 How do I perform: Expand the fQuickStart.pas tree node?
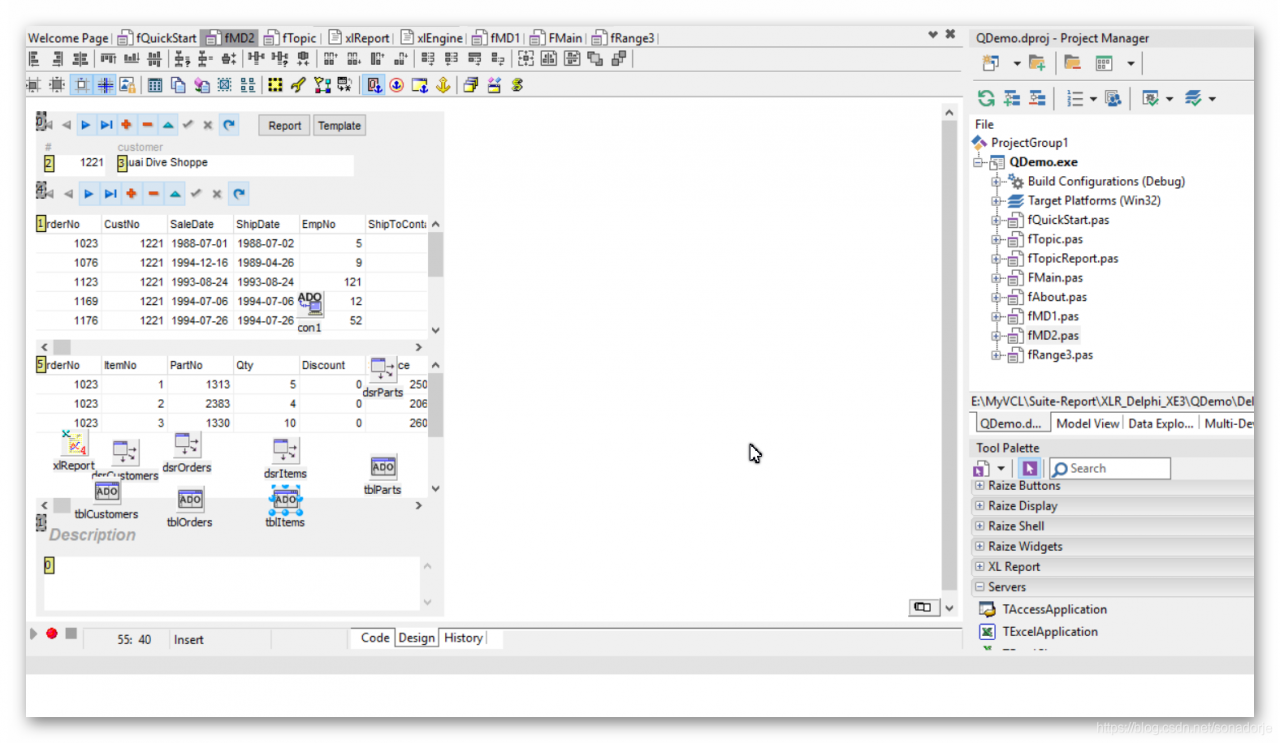pos(996,220)
